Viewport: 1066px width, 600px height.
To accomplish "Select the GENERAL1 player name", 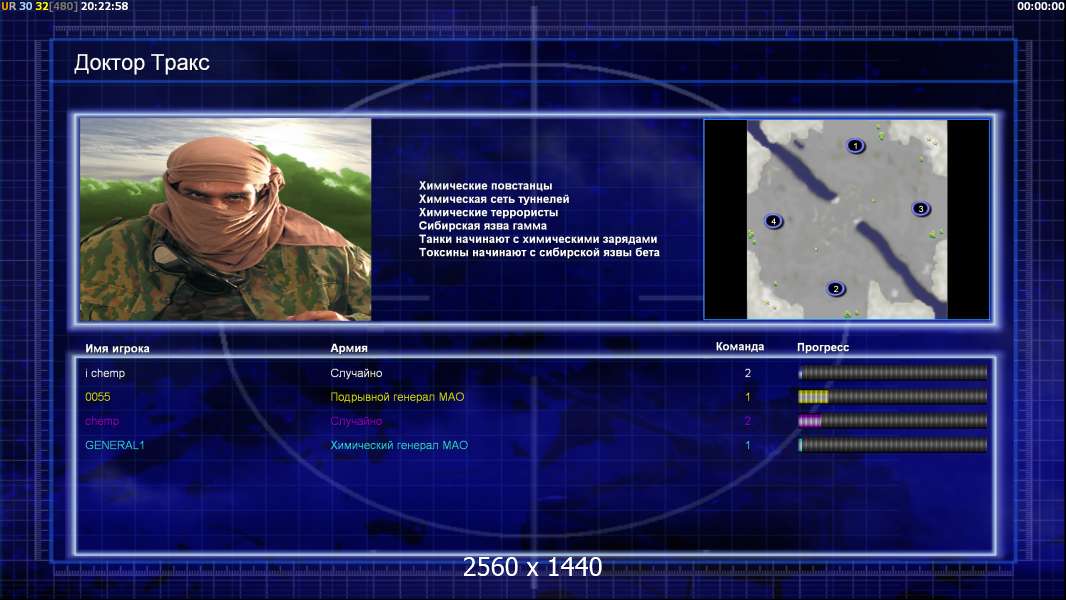I will 115,445.
